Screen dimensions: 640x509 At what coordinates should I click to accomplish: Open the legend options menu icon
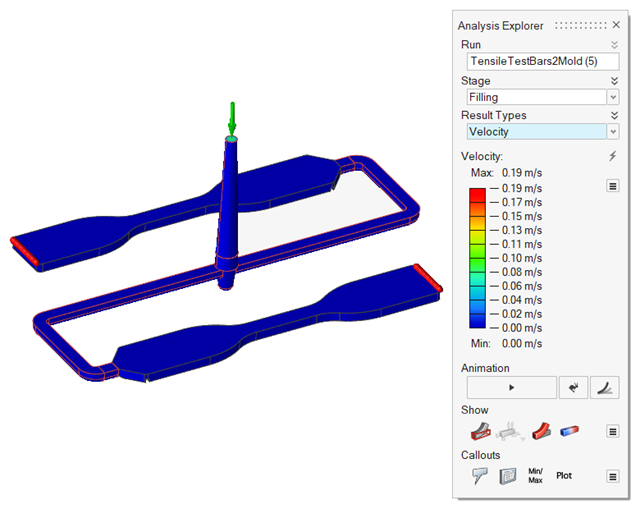click(x=612, y=186)
